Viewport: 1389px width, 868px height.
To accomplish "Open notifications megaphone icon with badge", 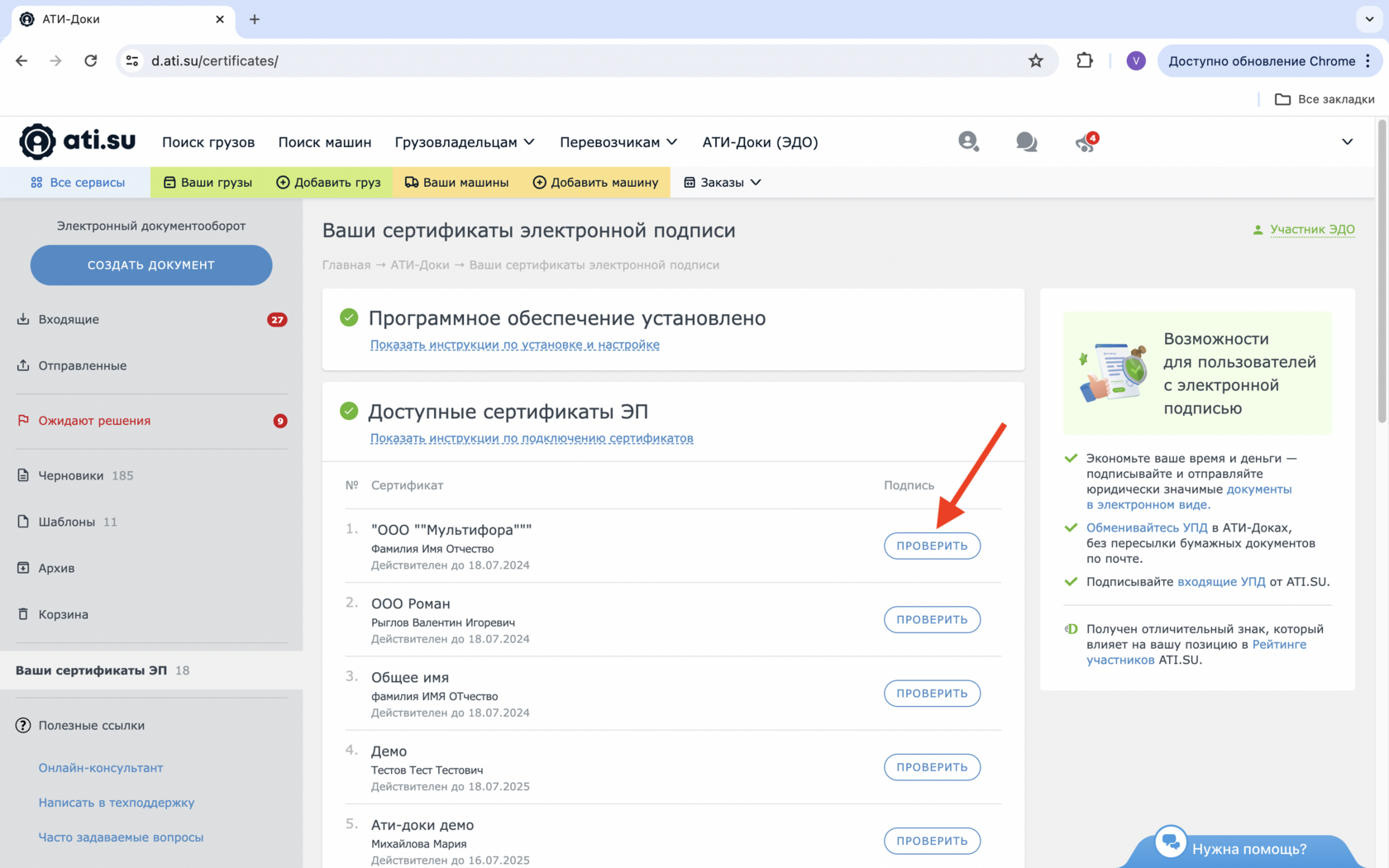I will pos(1086,142).
